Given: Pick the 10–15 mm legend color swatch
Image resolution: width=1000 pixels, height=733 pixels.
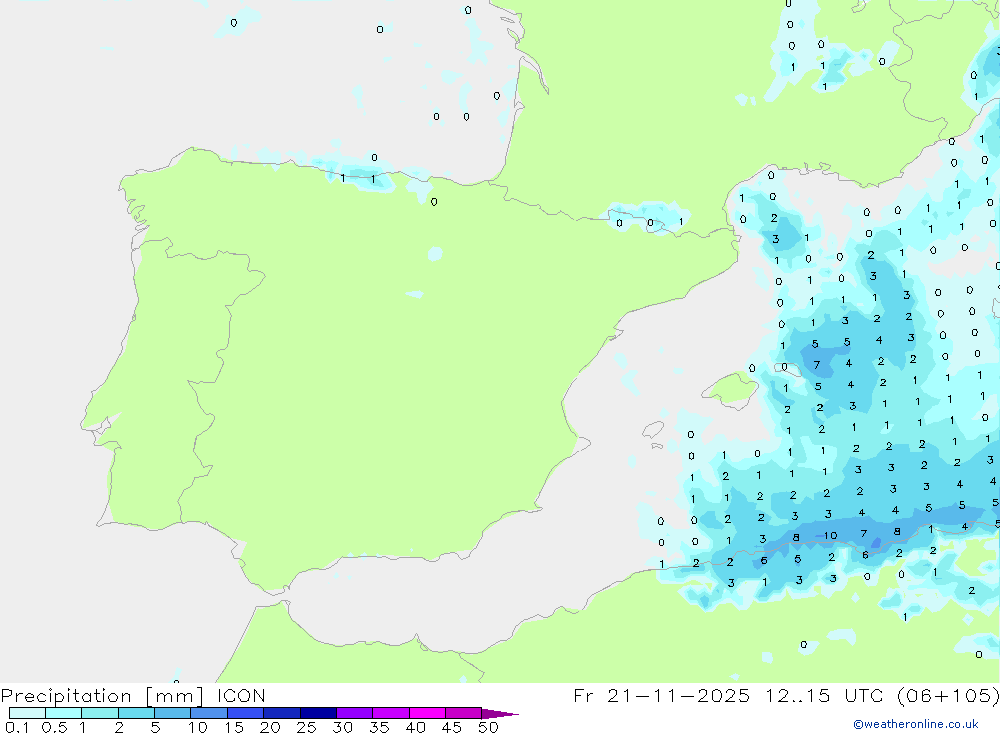Looking at the screenshot, I should point(209,713).
